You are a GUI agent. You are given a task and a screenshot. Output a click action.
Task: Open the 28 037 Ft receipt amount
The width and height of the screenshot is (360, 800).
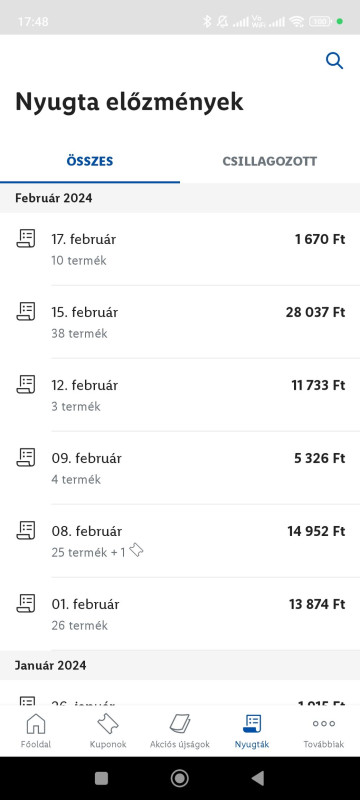pos(315,312)
